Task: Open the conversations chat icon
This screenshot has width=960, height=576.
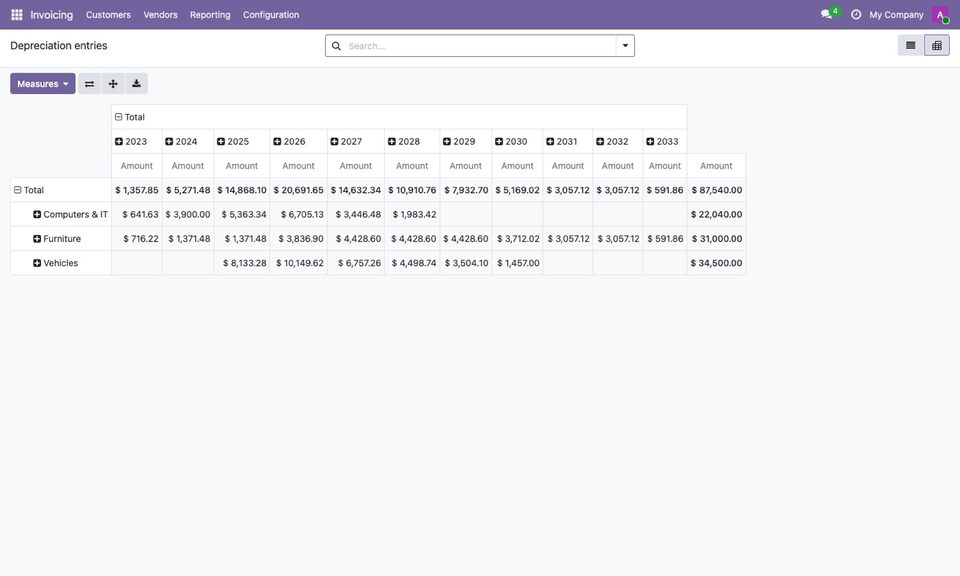Action: 829,13
